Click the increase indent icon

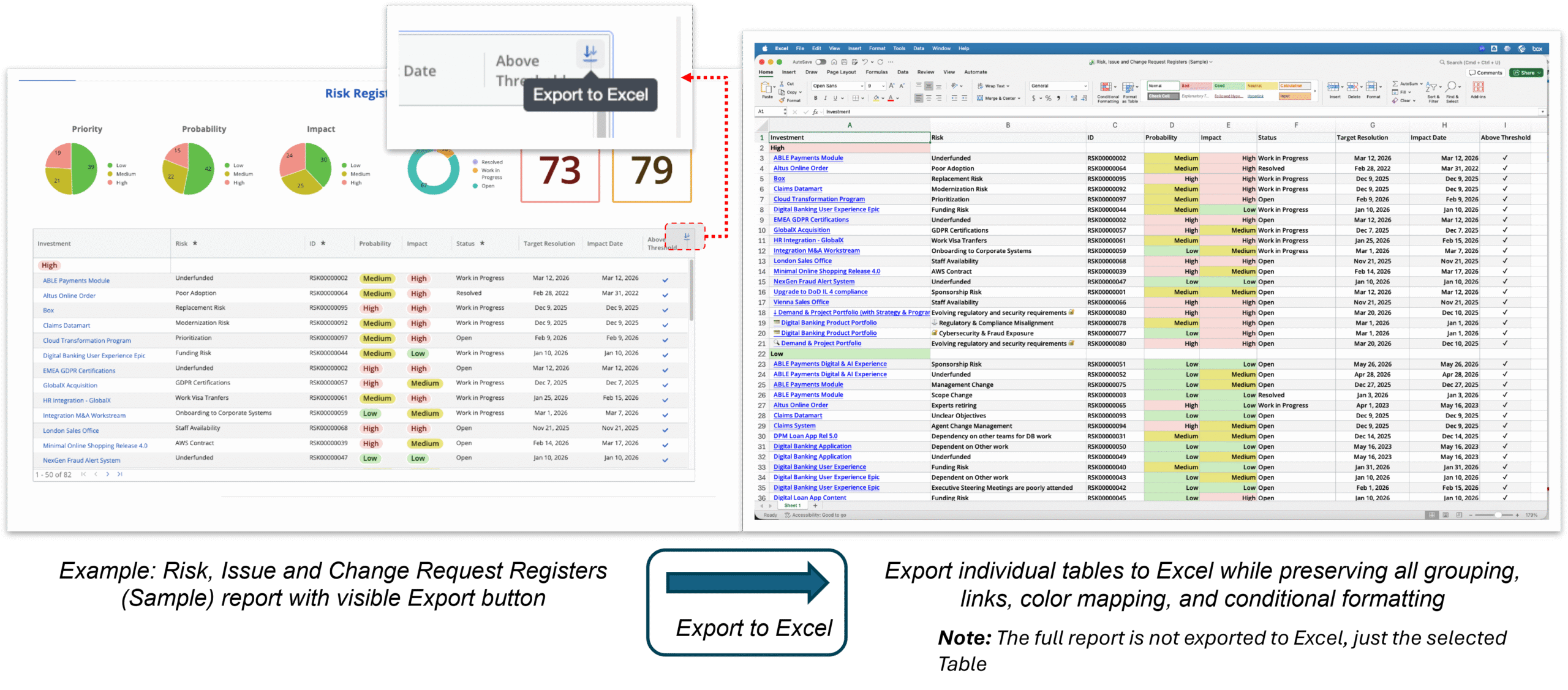pos(965,98)
